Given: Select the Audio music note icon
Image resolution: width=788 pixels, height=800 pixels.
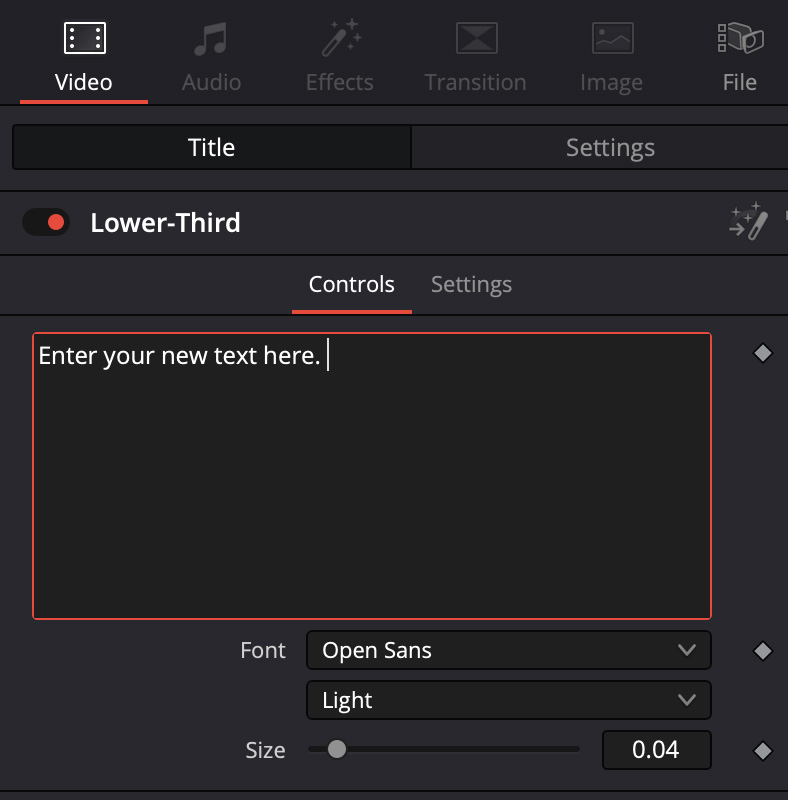Looking at the screenshot, I should click(211, 39).
